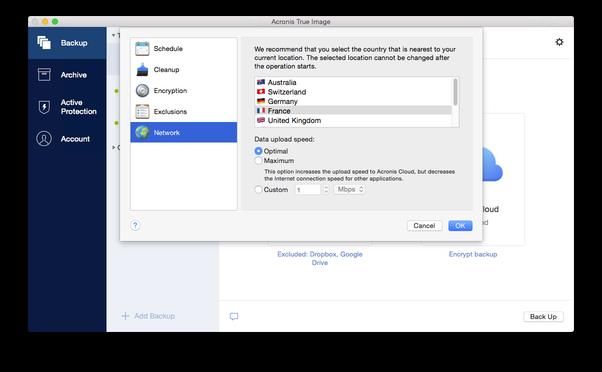Select the Network settings tab
Viewport: 602px width, 372px height.
pyautogui.click(x=184, y=132)
